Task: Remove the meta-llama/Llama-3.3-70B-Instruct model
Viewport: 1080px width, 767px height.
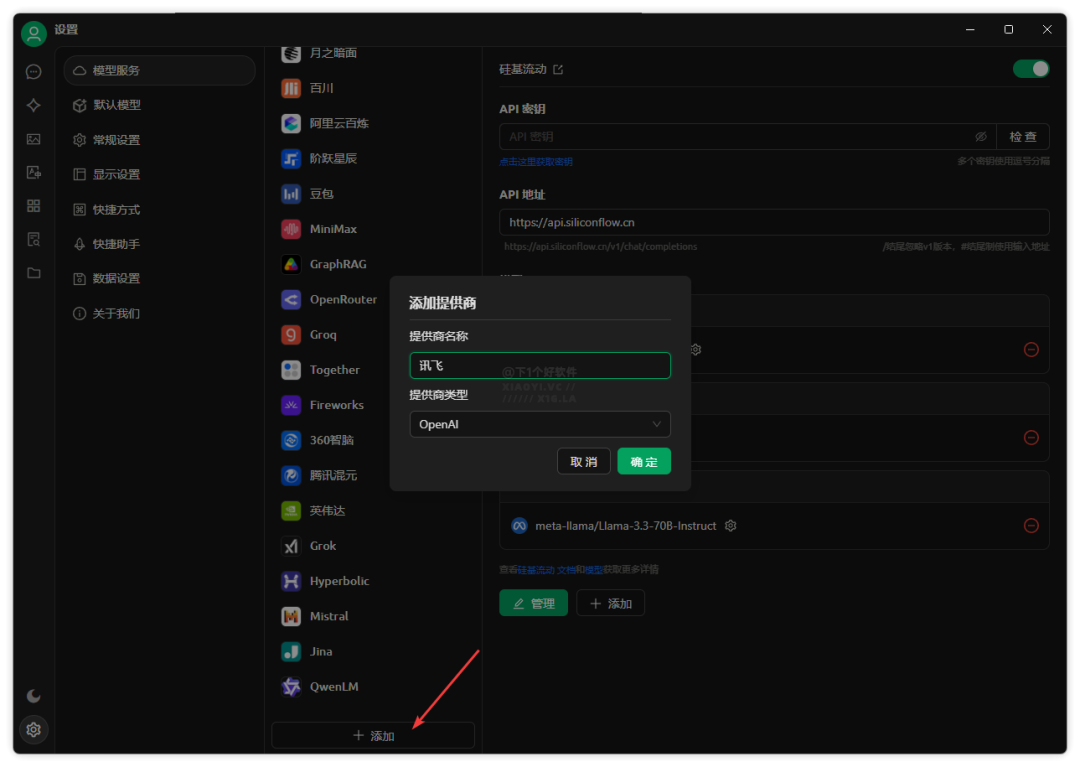Action: [1031, 525]
